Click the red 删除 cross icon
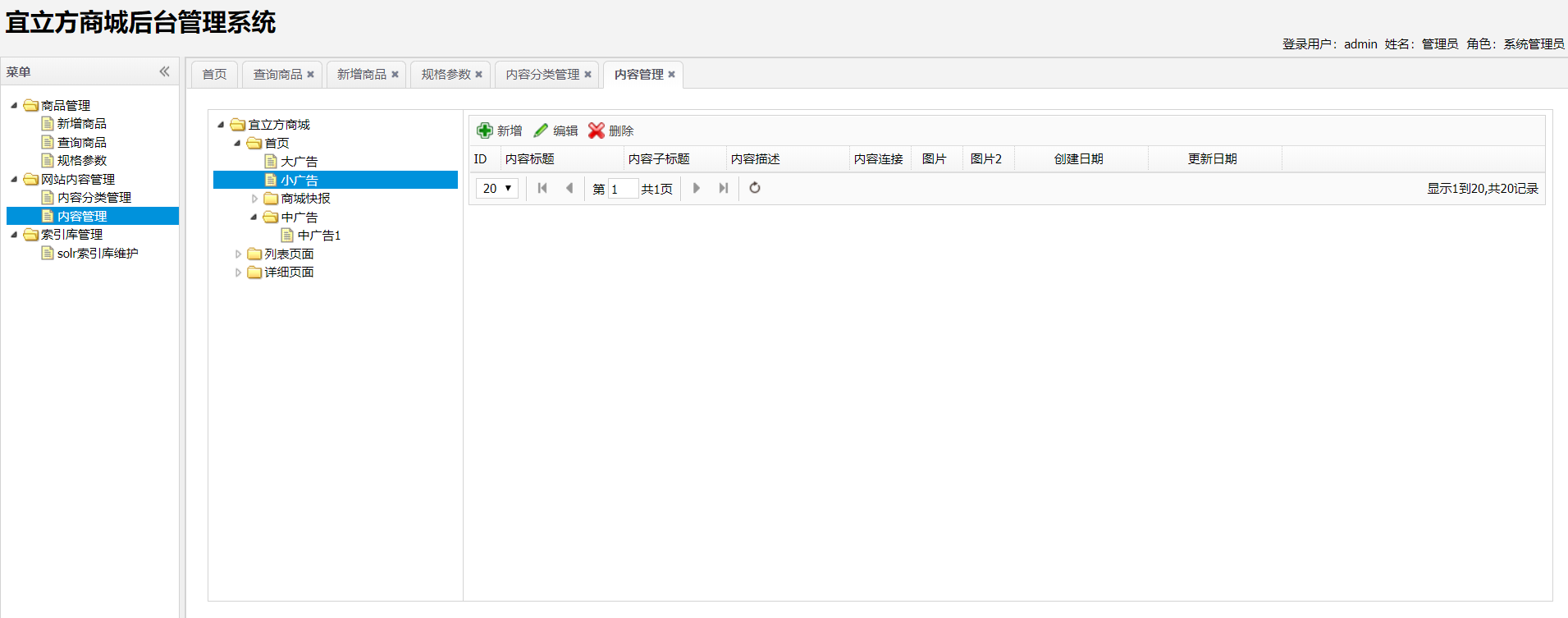This screenshot has height=618, width=1568. coord(597,130)
